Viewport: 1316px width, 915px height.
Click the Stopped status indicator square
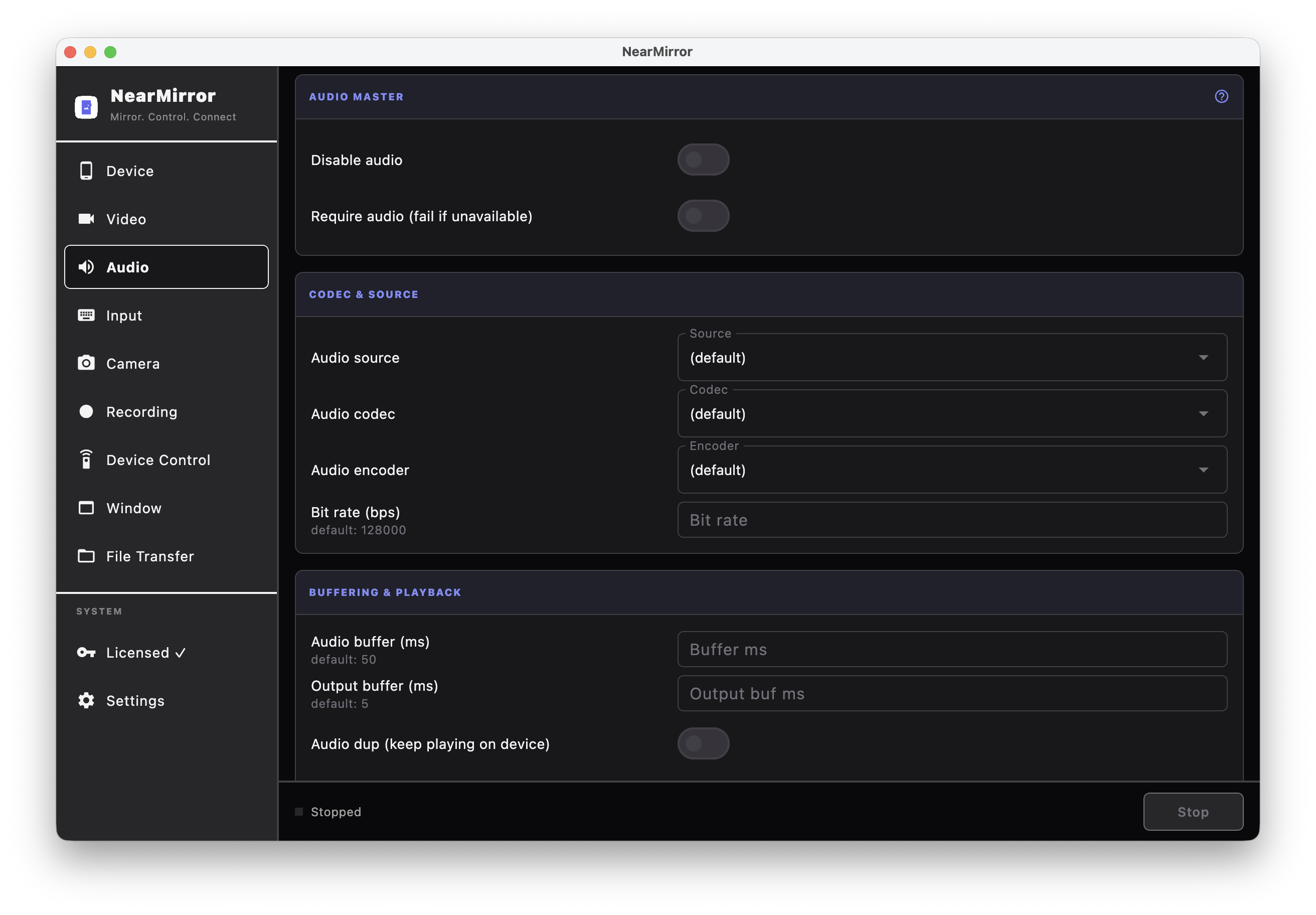[298, 812]
